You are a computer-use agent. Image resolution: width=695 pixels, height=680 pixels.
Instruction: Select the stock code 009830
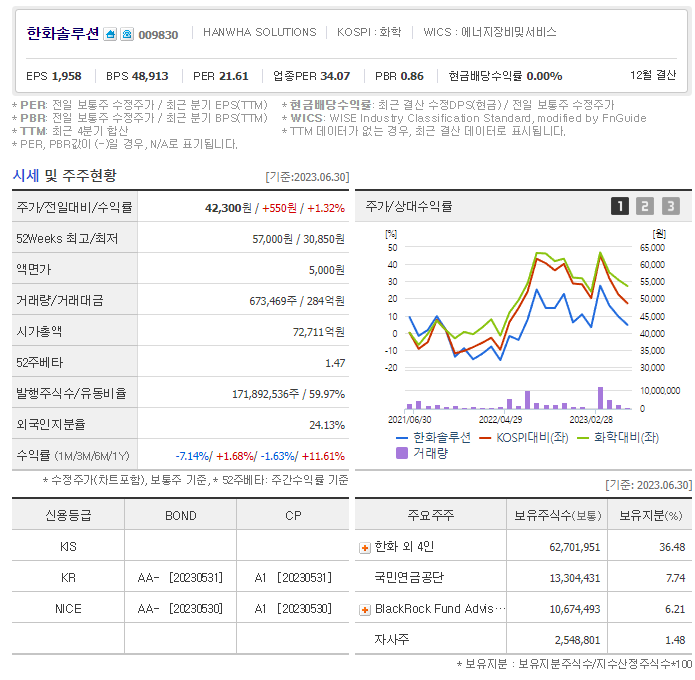coord(158,35)
